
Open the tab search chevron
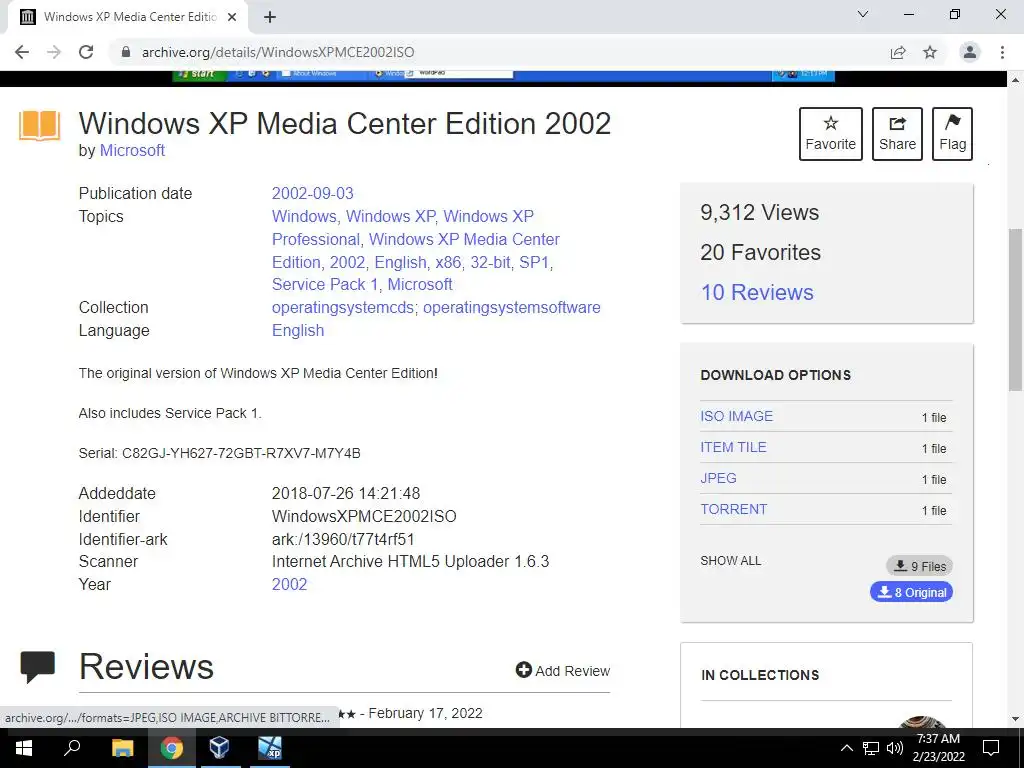pos(863,14)
